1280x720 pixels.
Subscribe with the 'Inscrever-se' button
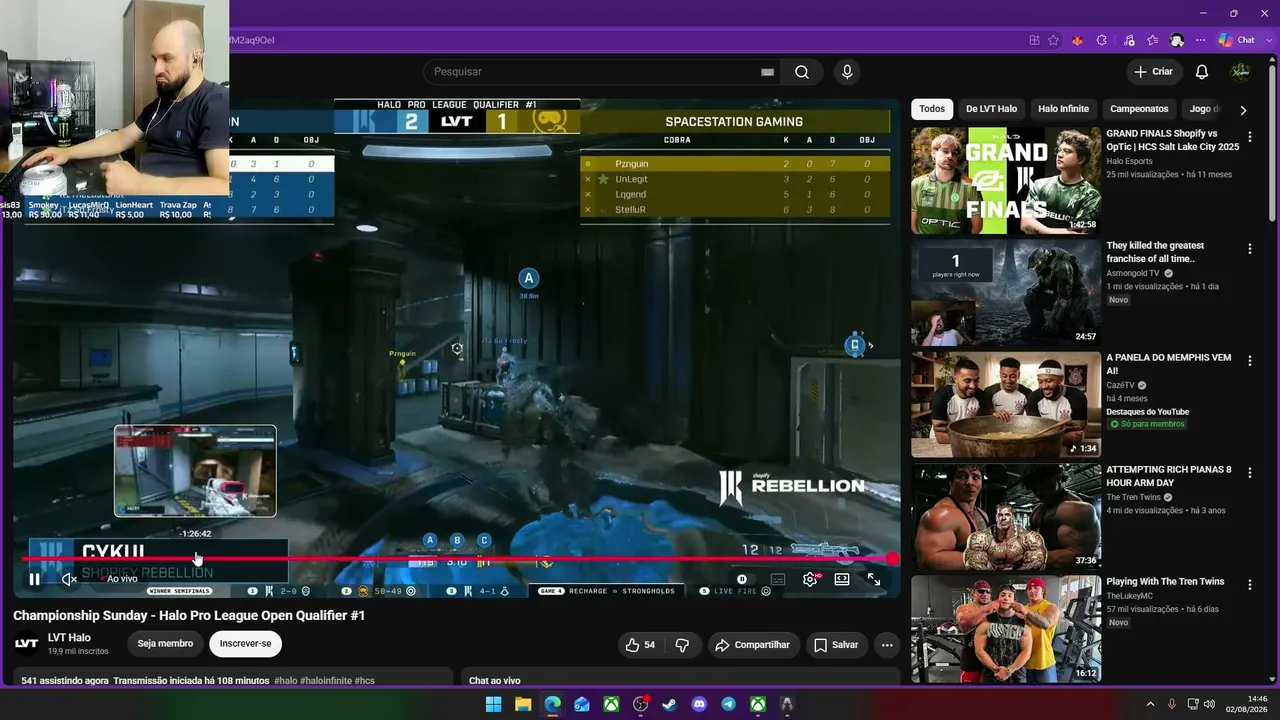[245, 644]
